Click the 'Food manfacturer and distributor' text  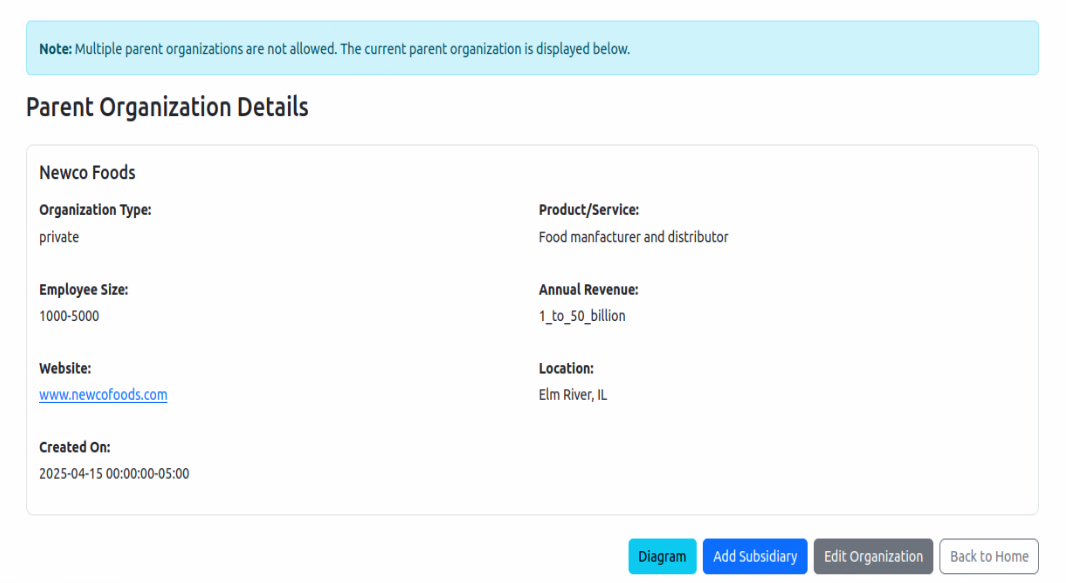[x=633, y=237]
